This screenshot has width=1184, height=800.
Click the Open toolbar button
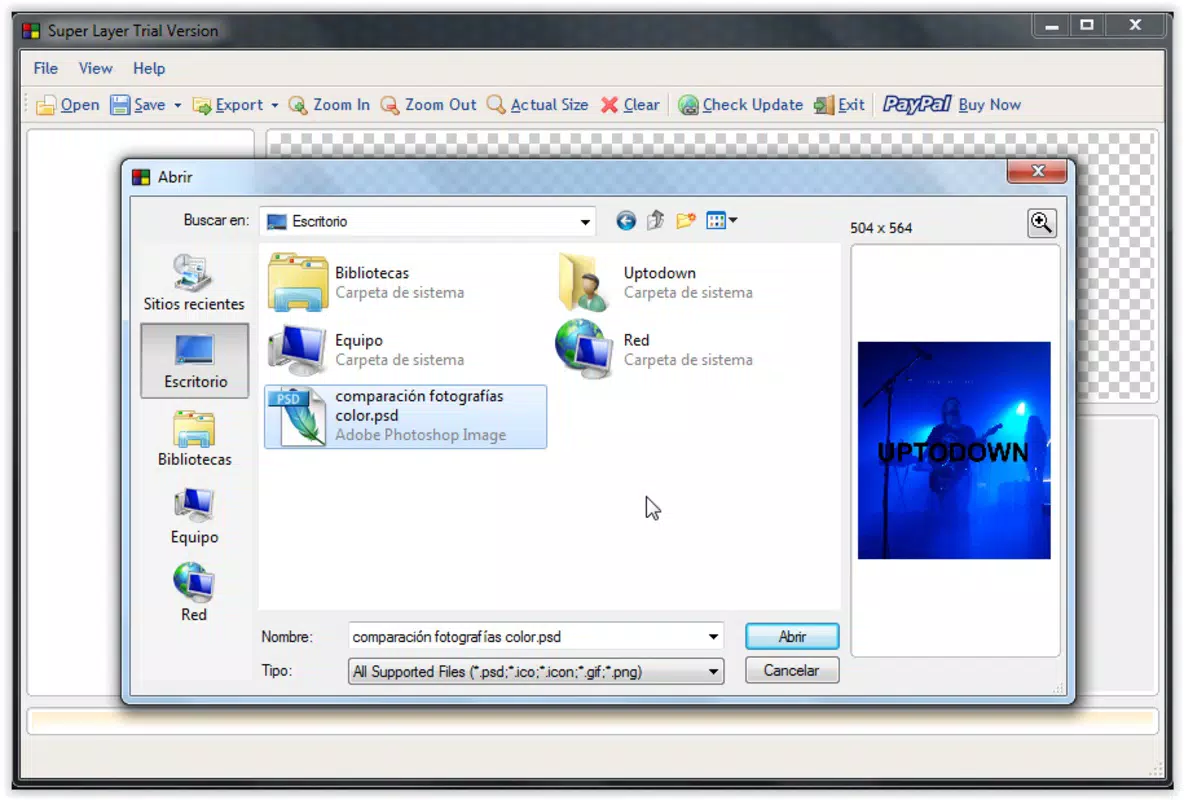click(68, 105)
